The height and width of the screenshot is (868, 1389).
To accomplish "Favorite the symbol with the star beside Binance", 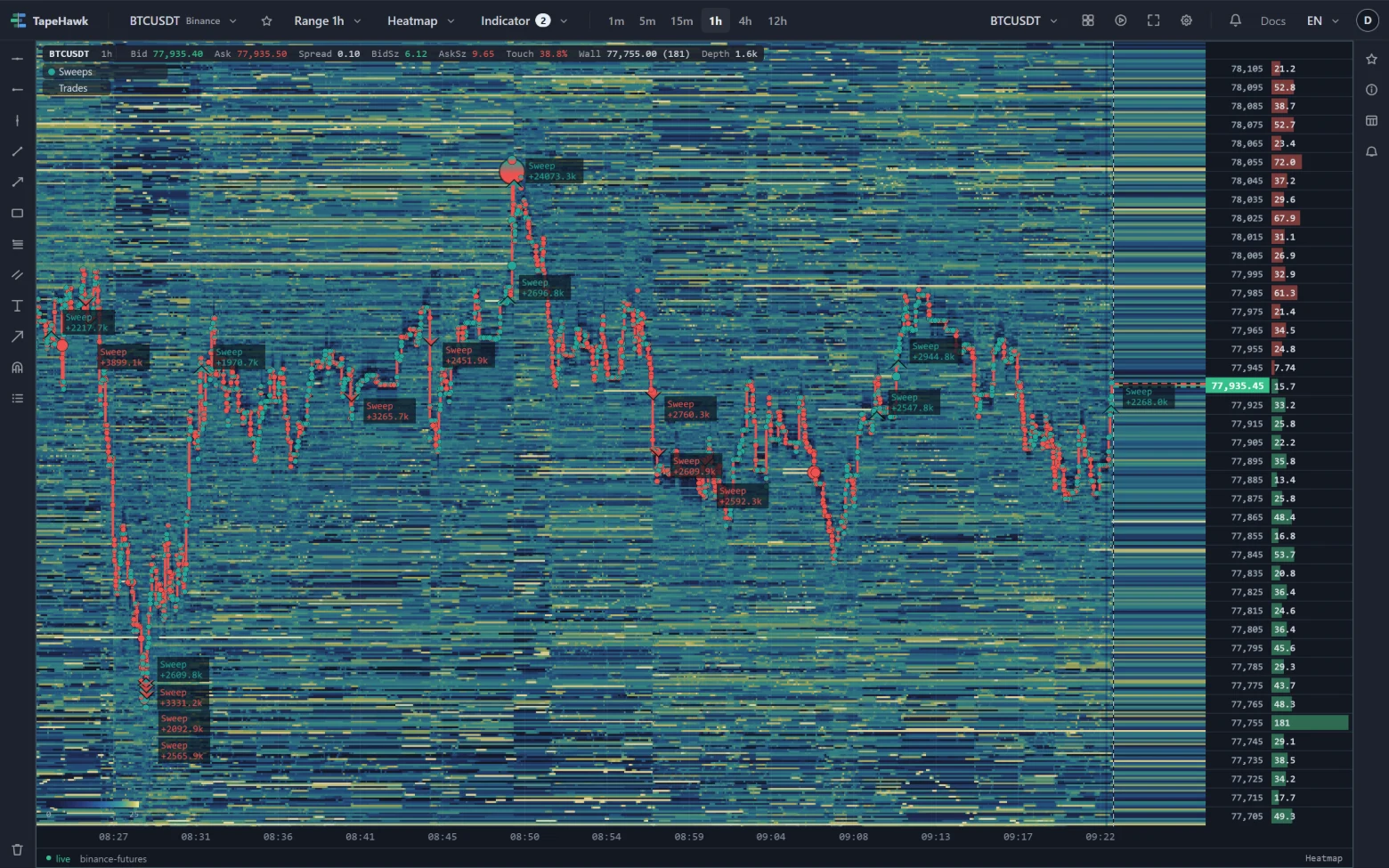I will pos(266,20).
